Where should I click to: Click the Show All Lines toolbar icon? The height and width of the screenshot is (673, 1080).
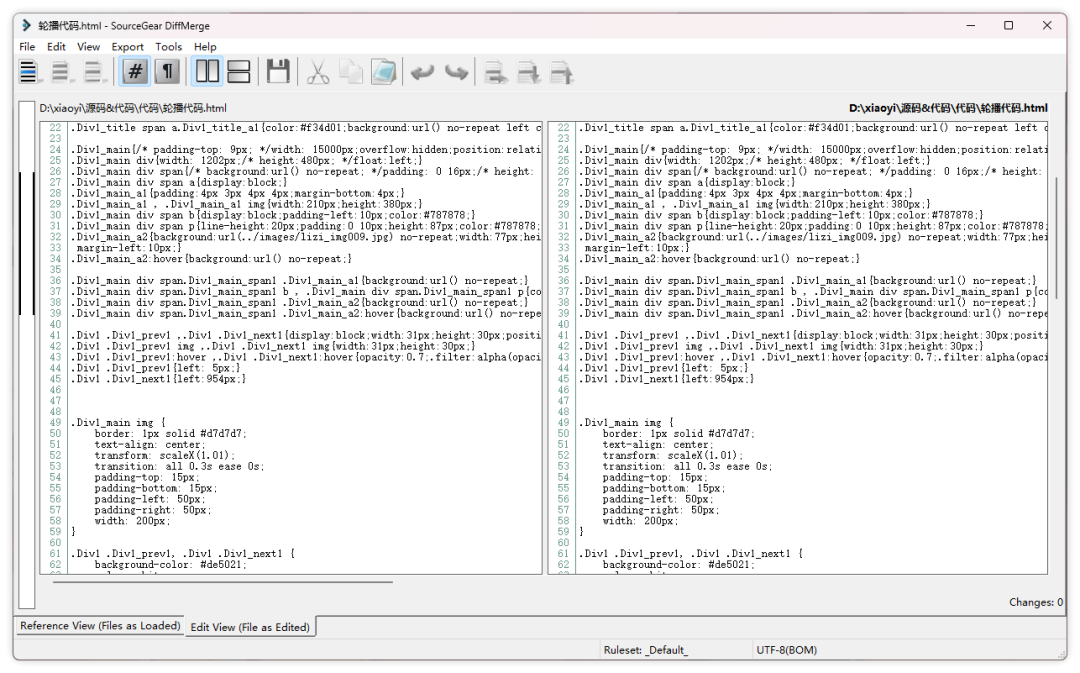tap(28, 72)
